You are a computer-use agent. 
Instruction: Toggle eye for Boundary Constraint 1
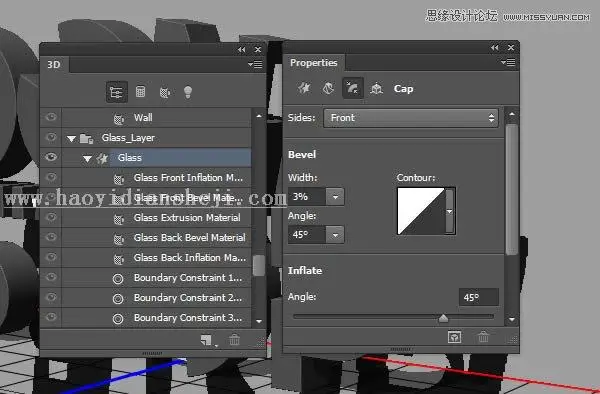(x=51, y=277)
